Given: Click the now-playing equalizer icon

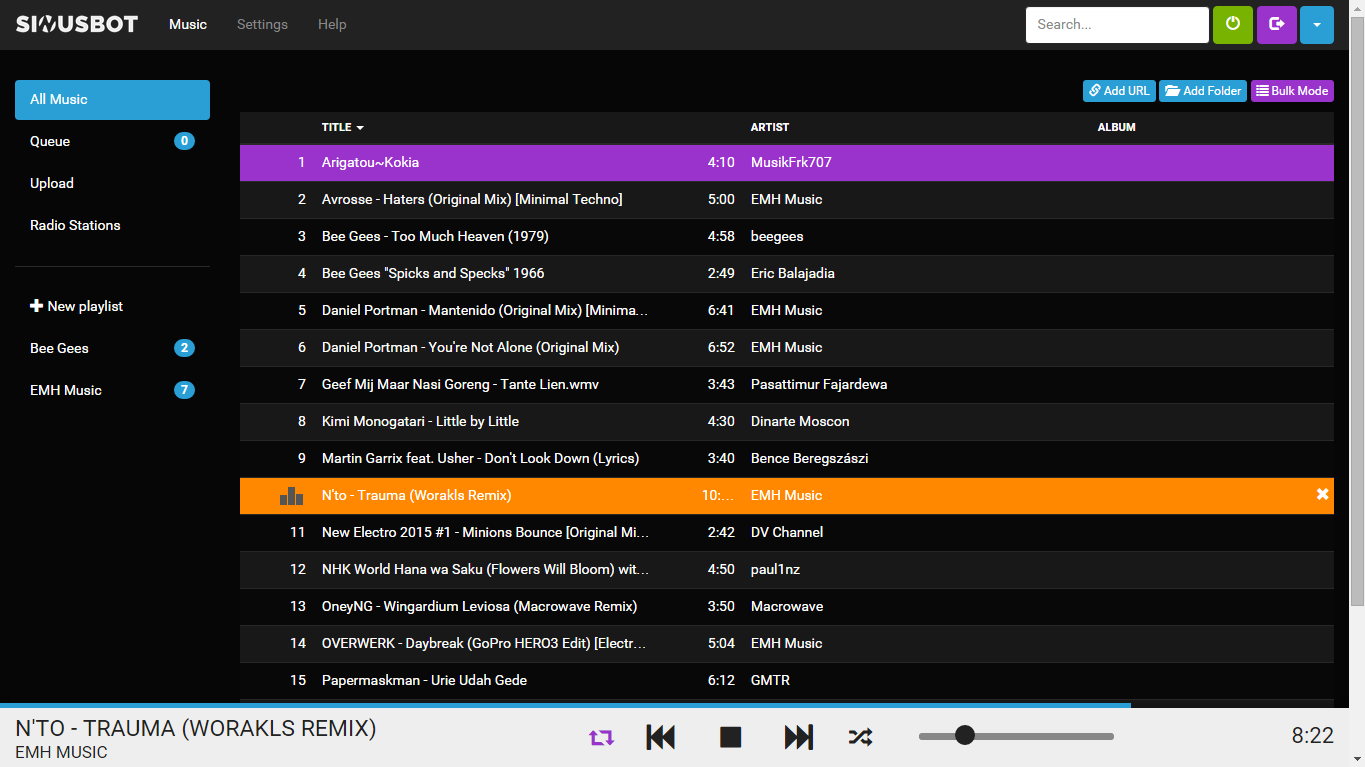Looking at the screenshot, I should (291, 496).
